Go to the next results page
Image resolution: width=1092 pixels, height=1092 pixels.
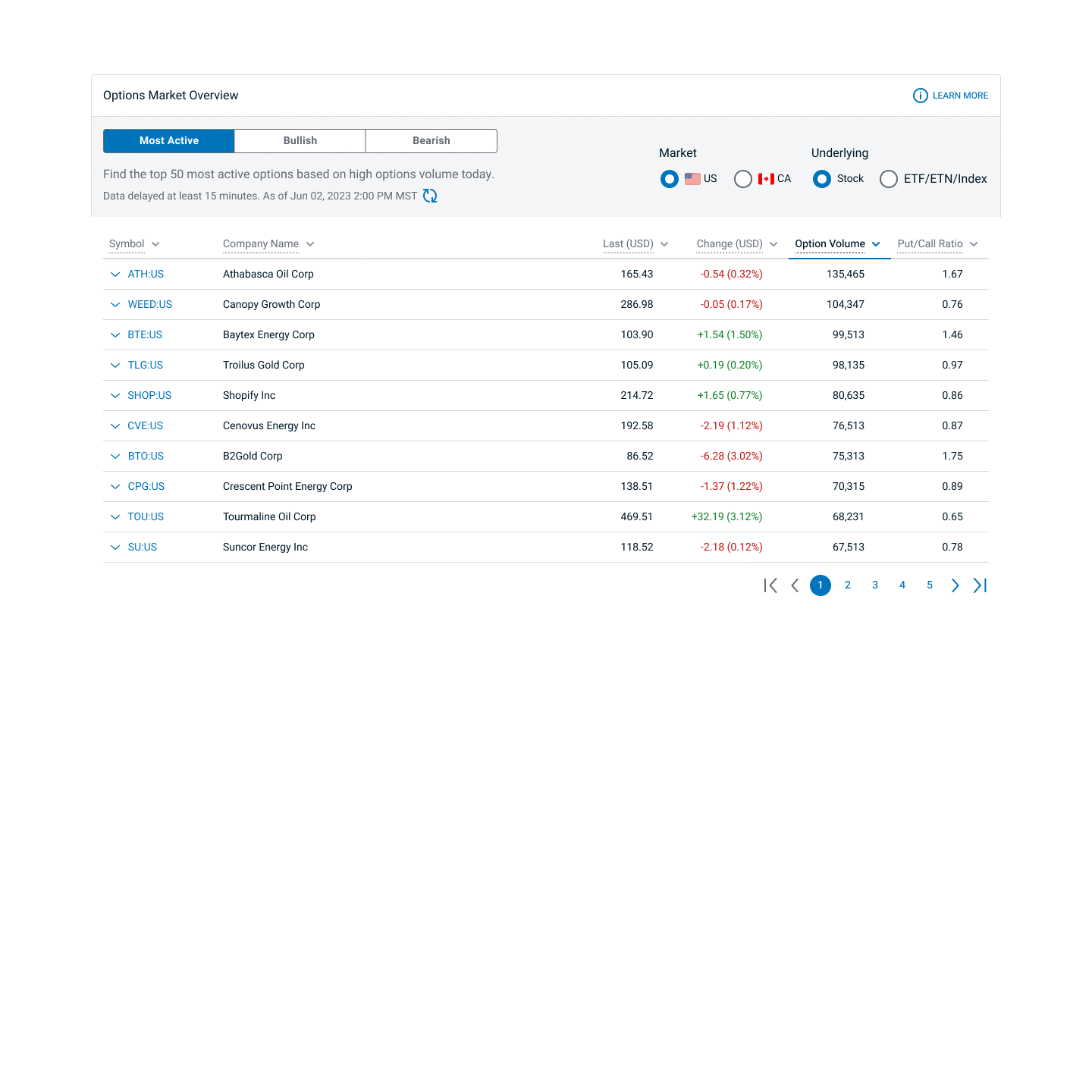[x=955, y=585]
